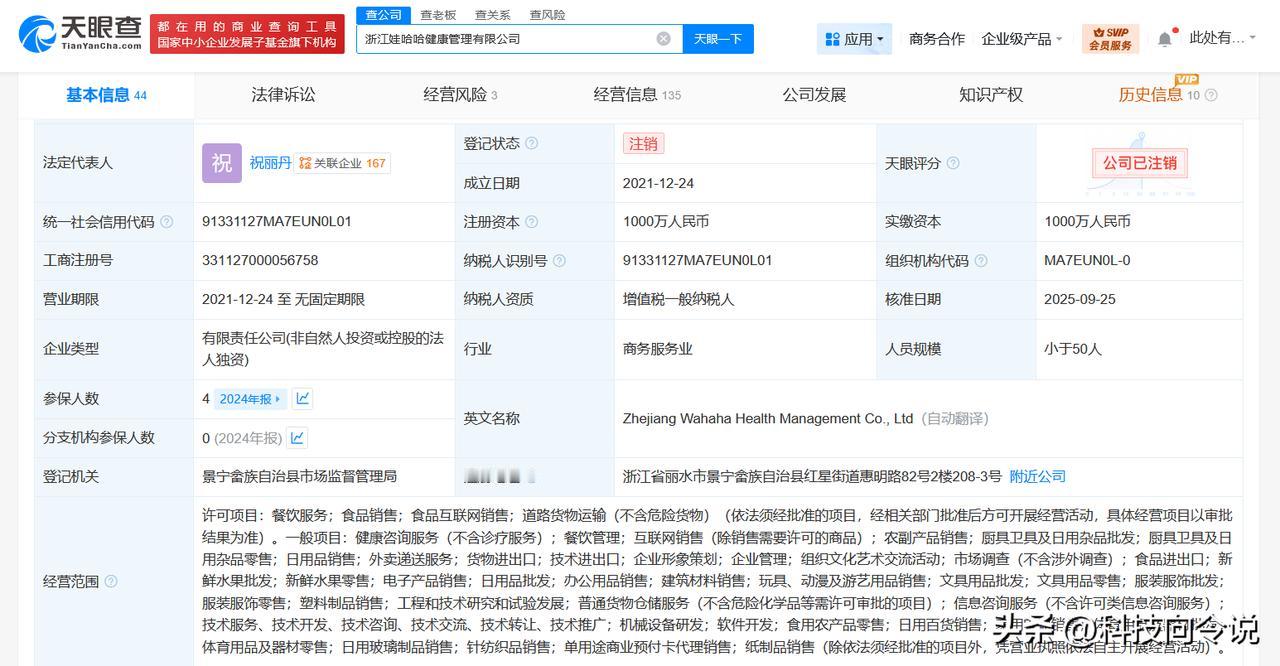
Task: Switch to 查老板 search tab
Action: click(x=438, y=15)
